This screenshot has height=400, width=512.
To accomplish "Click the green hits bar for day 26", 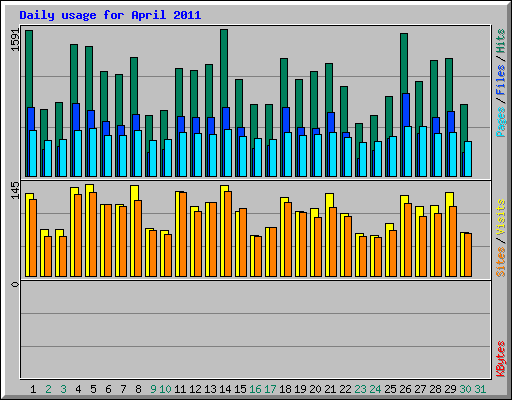I will point(404,63).
